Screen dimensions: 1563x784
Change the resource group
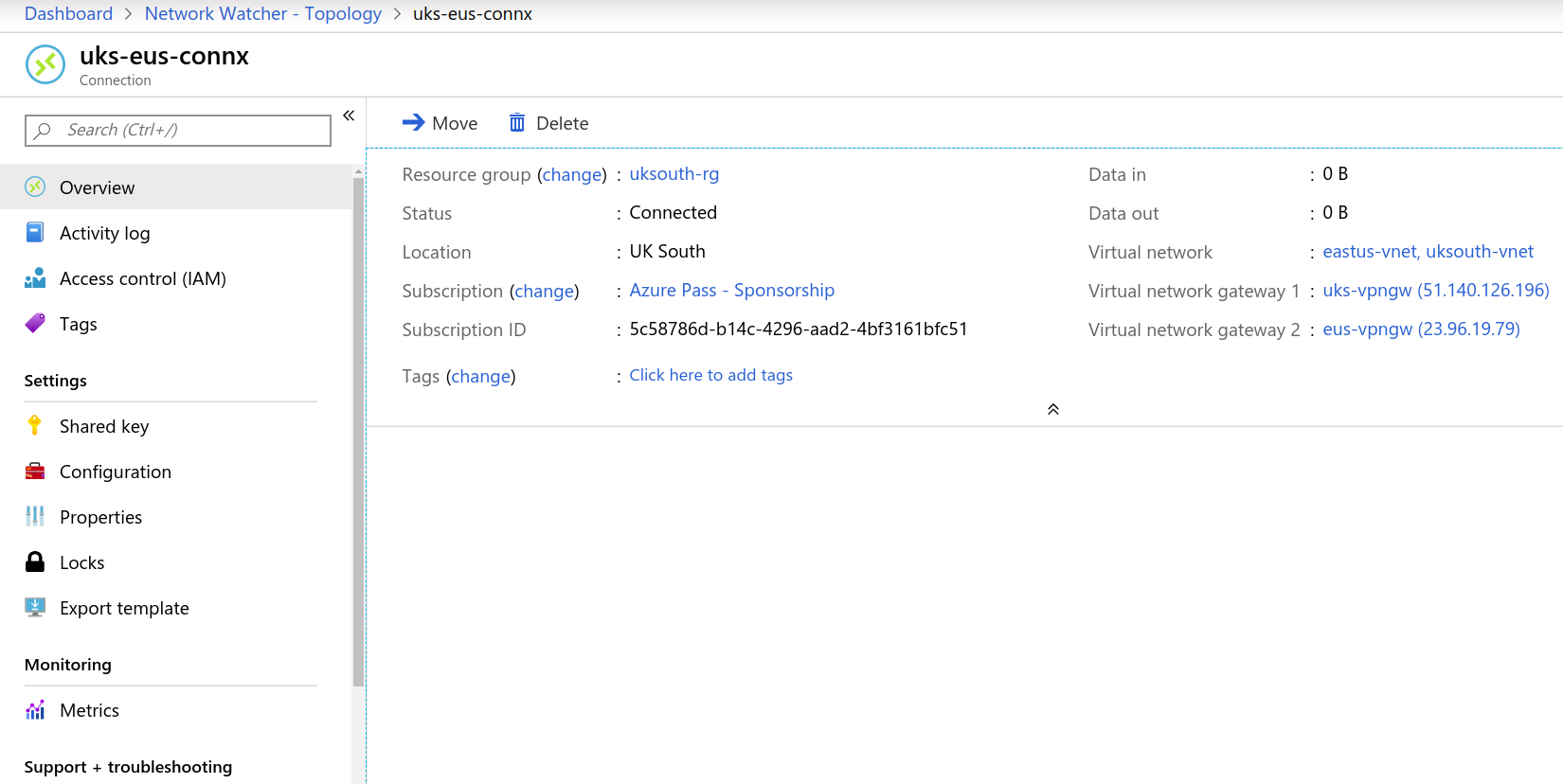[572, 174]
